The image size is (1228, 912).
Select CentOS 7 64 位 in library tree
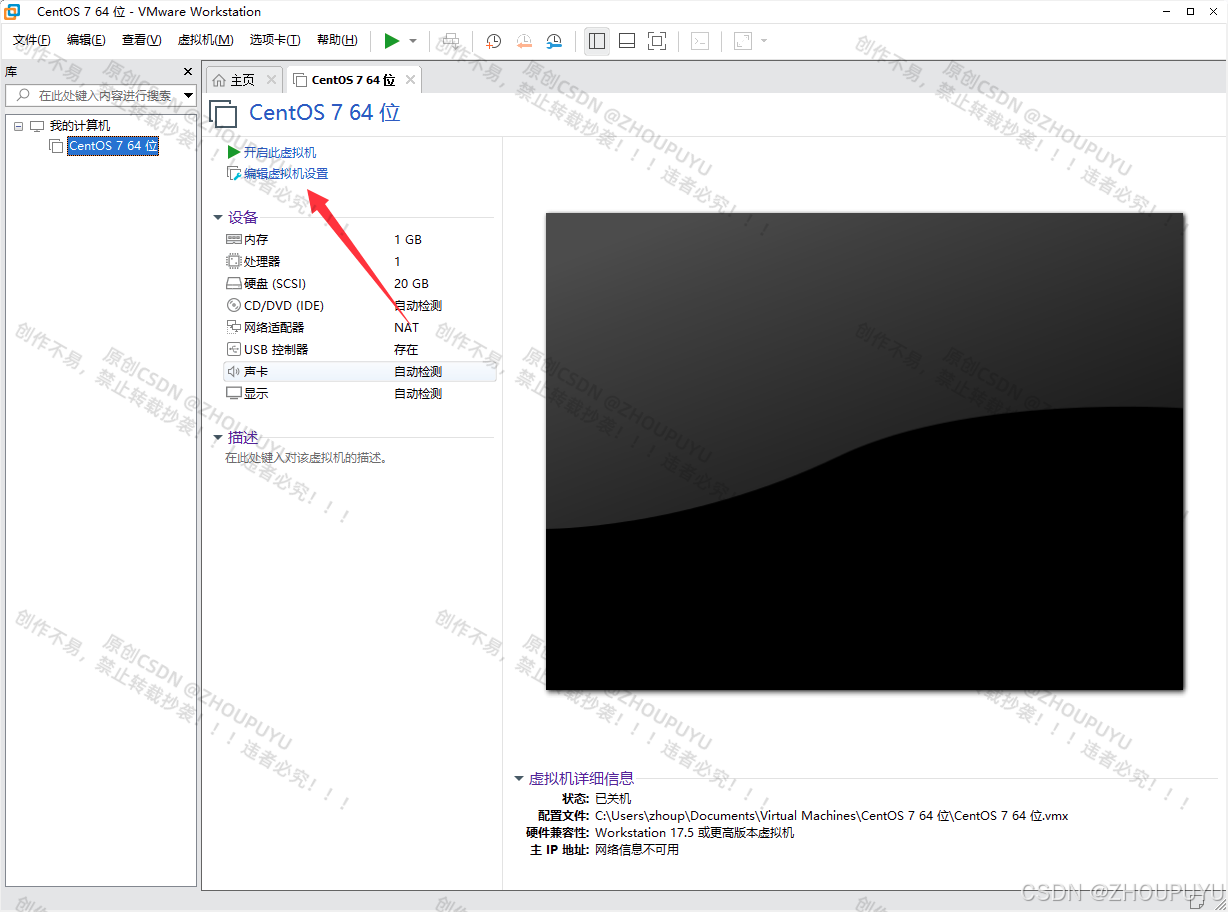click(113, 146)
